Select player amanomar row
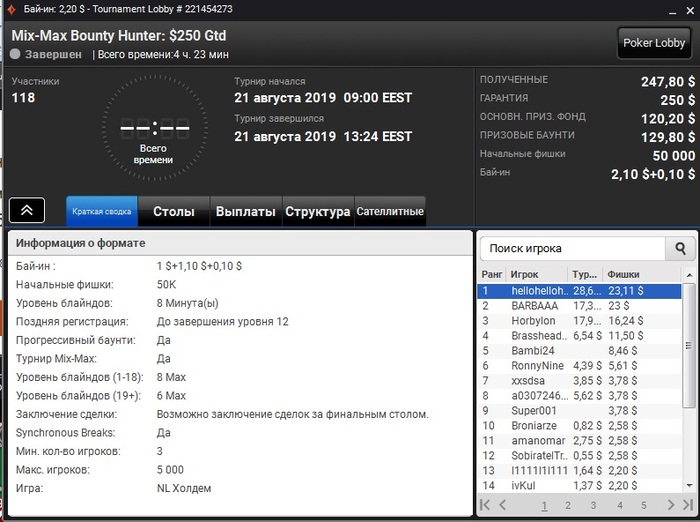700x522 pixels. point(579,440)
